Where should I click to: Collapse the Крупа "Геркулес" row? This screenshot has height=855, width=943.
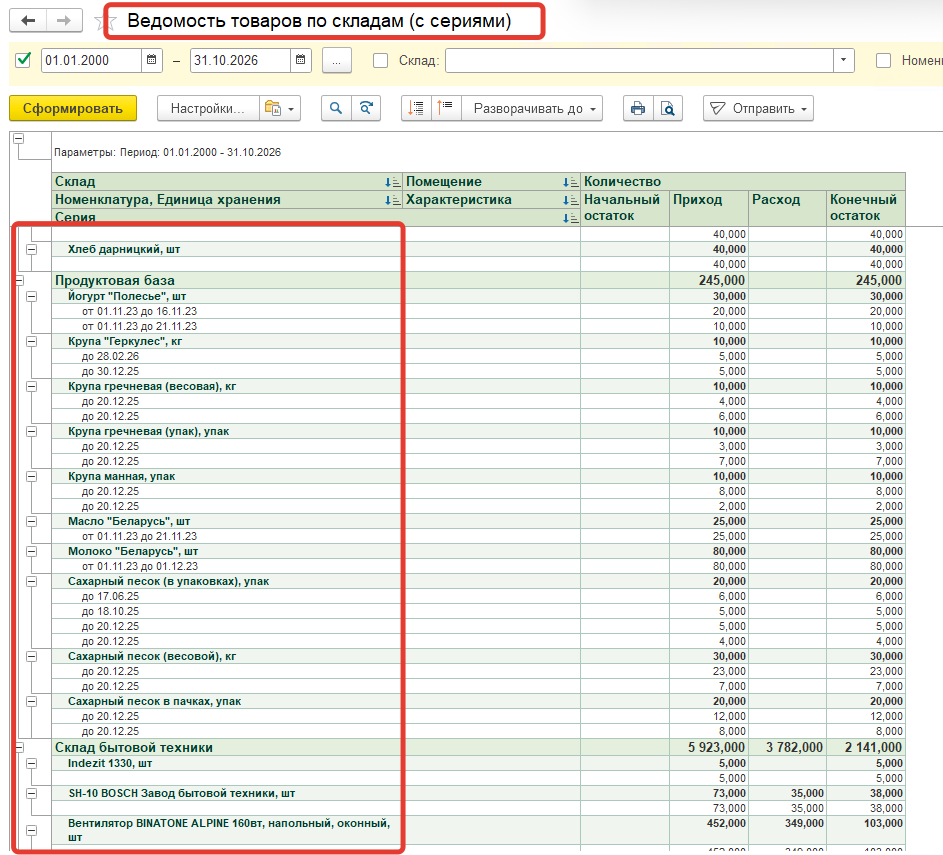[32, 342]
